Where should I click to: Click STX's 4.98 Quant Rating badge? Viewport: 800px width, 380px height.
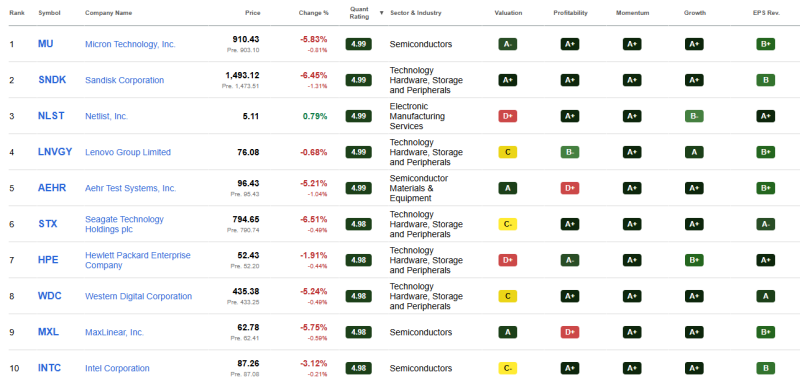tap(359, 224)
